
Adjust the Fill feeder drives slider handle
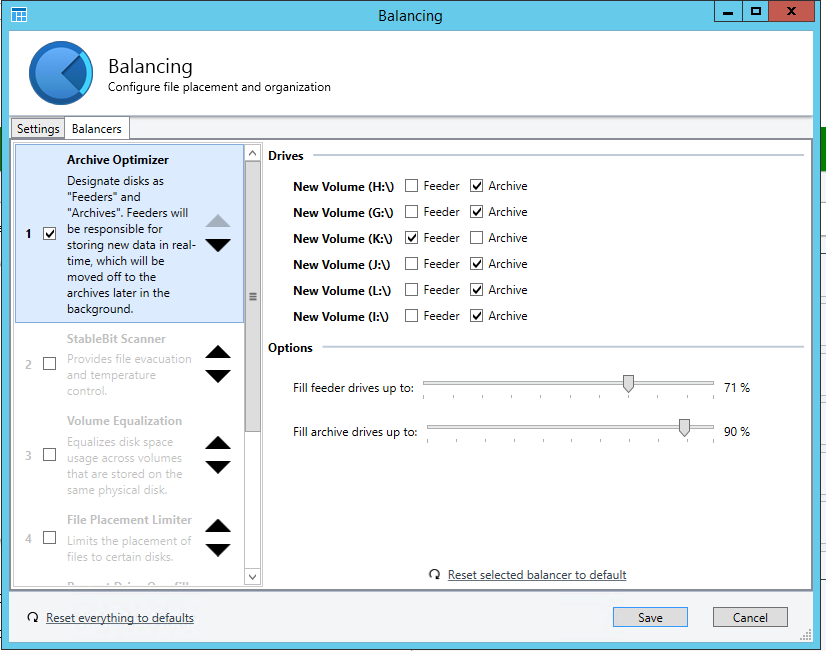[628, 383]
